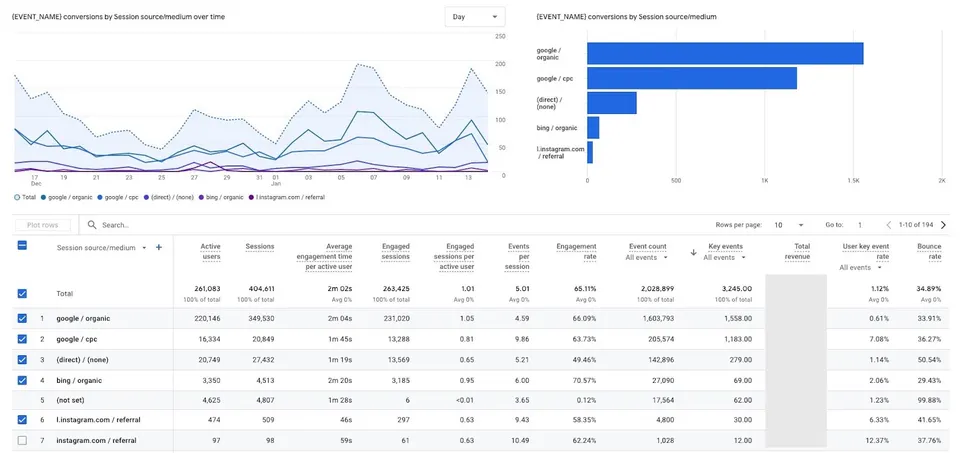
Task: Select the (not set) row label
Action: (x=70, y=400)
